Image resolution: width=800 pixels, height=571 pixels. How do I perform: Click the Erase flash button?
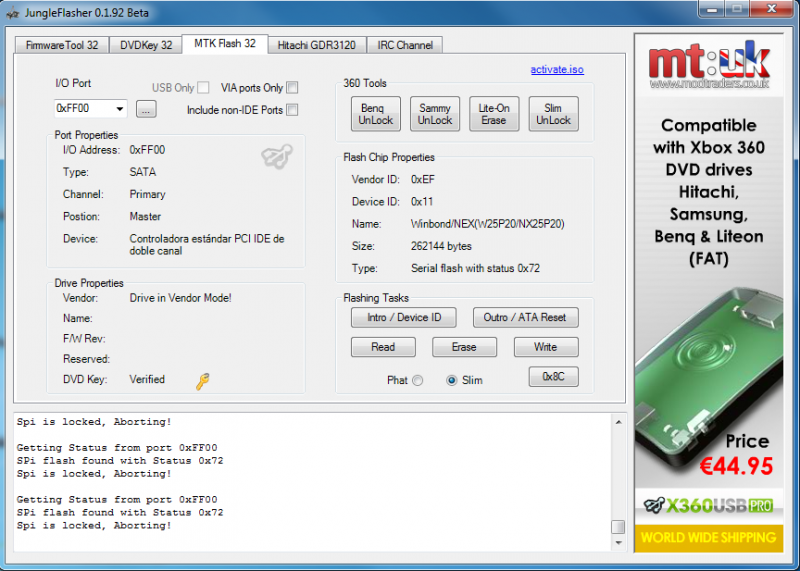[x=464, y=347]
